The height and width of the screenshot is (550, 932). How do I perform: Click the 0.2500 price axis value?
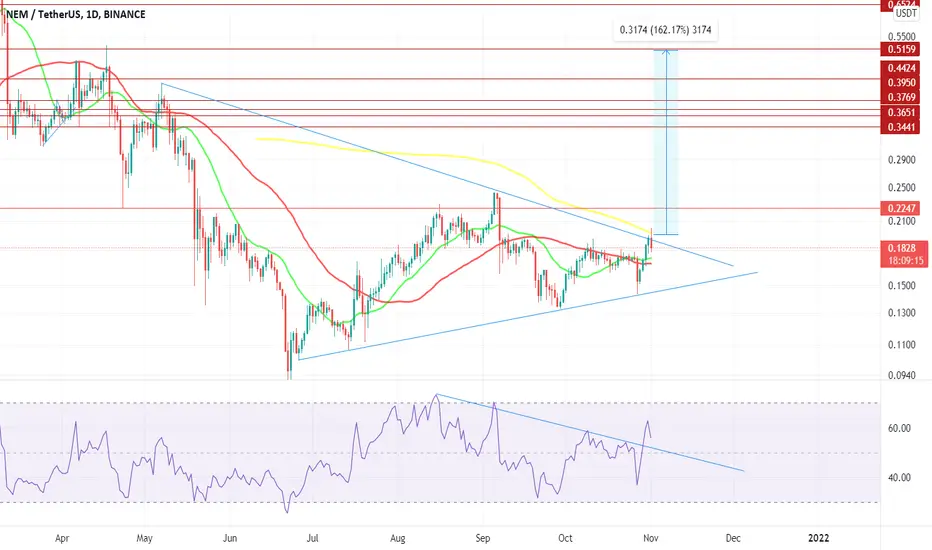[x=902, y=187]
